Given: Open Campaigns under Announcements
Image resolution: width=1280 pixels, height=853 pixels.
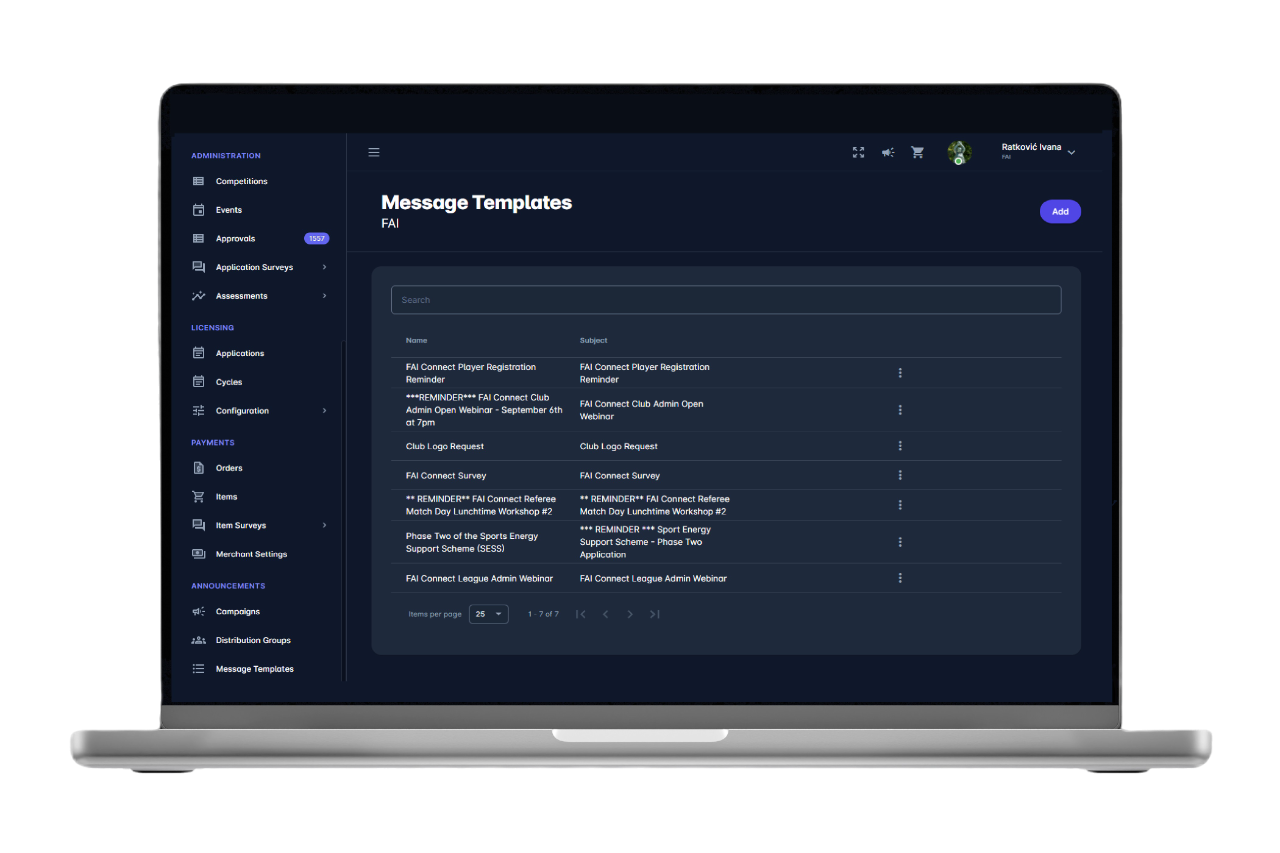Looking at the screenshot, I should (237, 612).
